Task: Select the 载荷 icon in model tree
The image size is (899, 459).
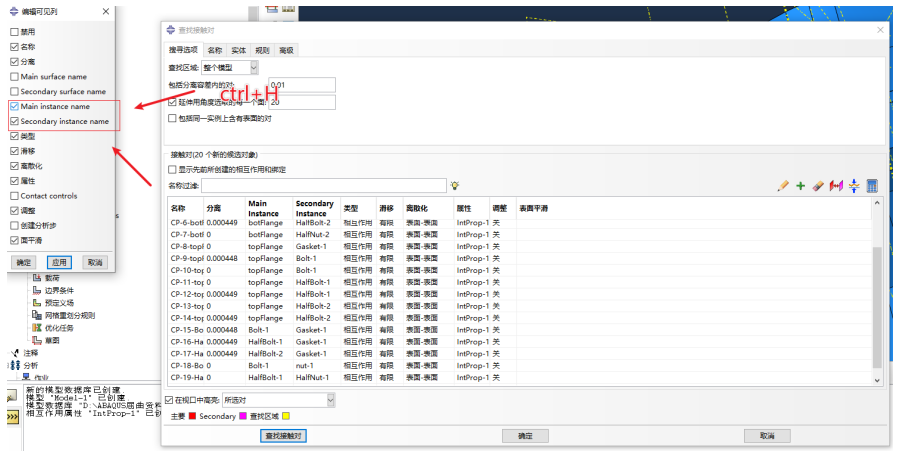Action: point(37,278)
